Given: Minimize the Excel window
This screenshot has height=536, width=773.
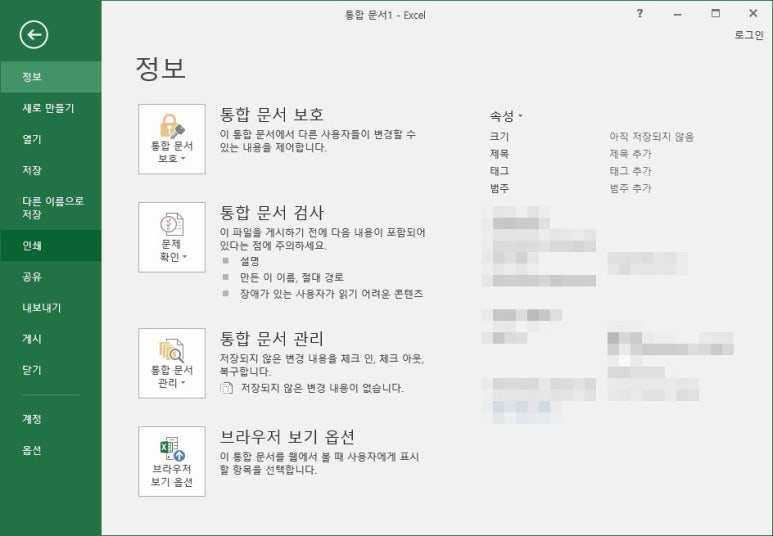Looking at the screenshot, I should click(677, 14).
